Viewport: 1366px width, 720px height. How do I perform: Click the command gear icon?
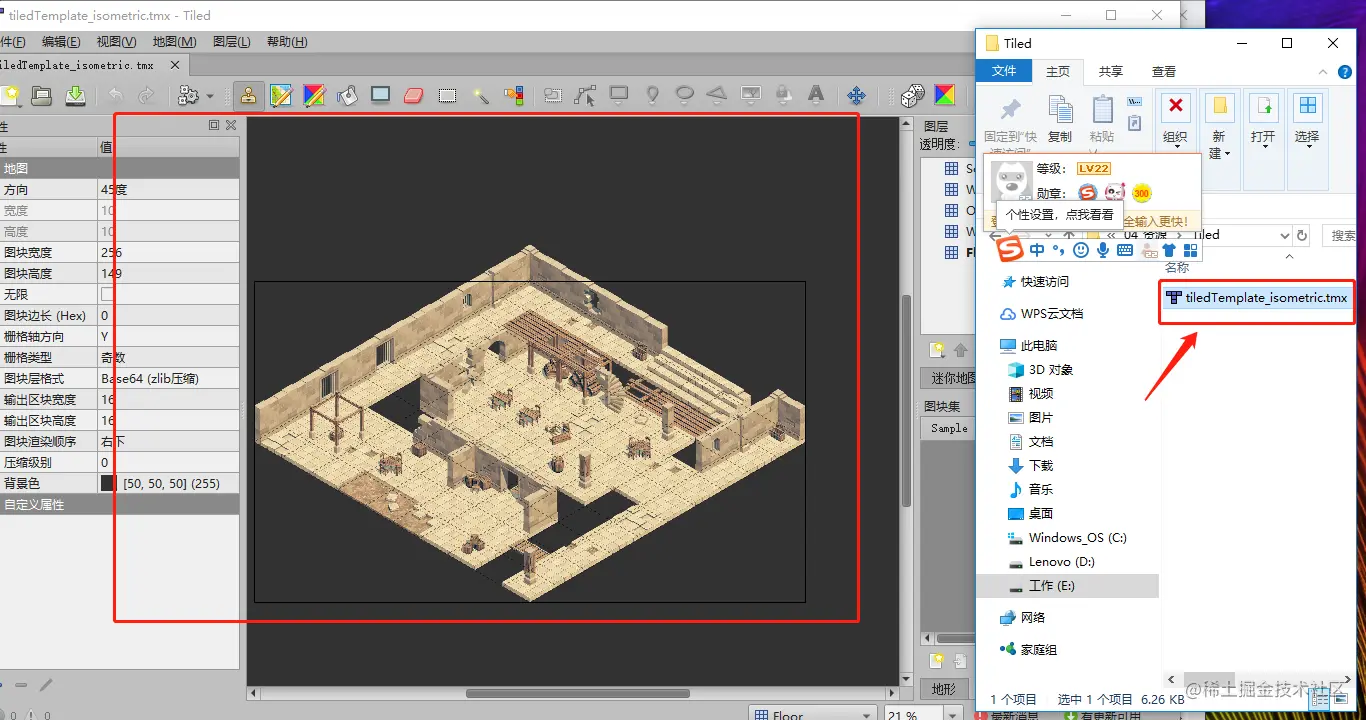coord(188,96)
